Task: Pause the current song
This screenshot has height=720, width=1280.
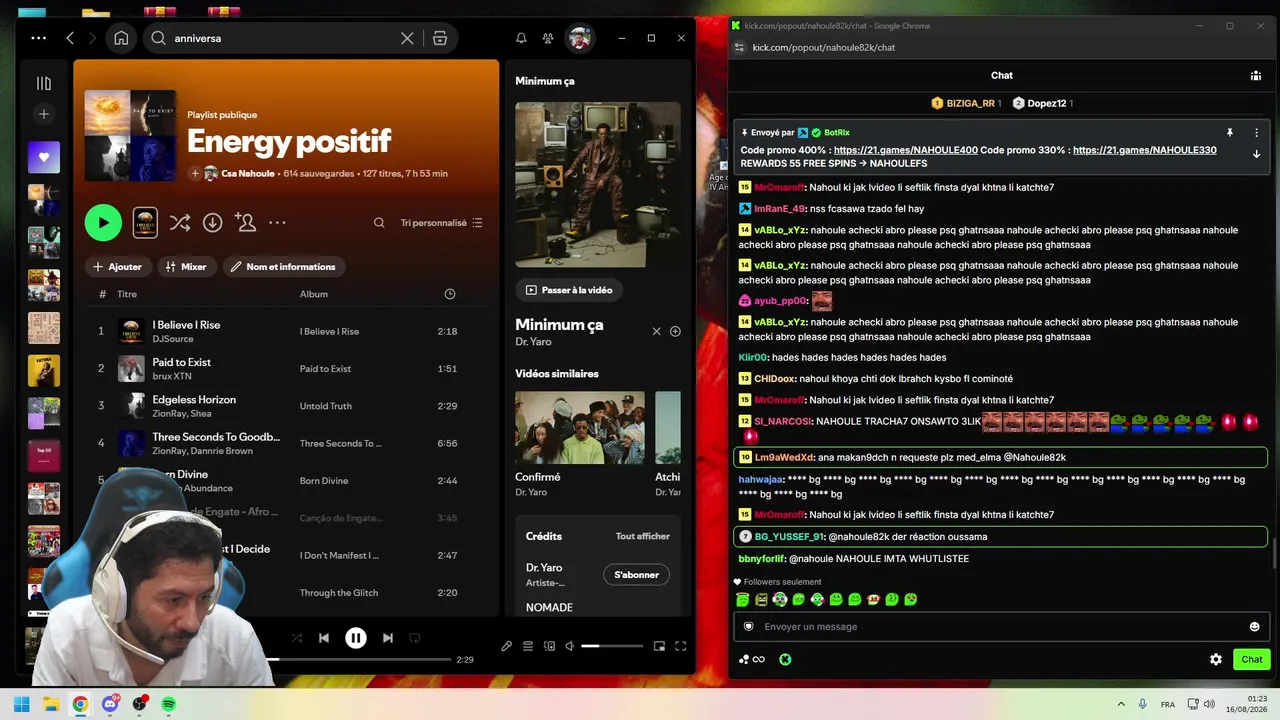Action: point(356,638)
